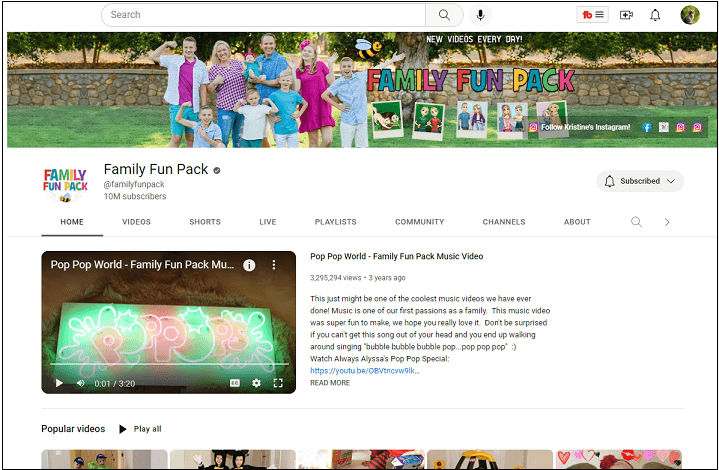
Task: Toggle closed captions on the player
Action: (235, 383)
